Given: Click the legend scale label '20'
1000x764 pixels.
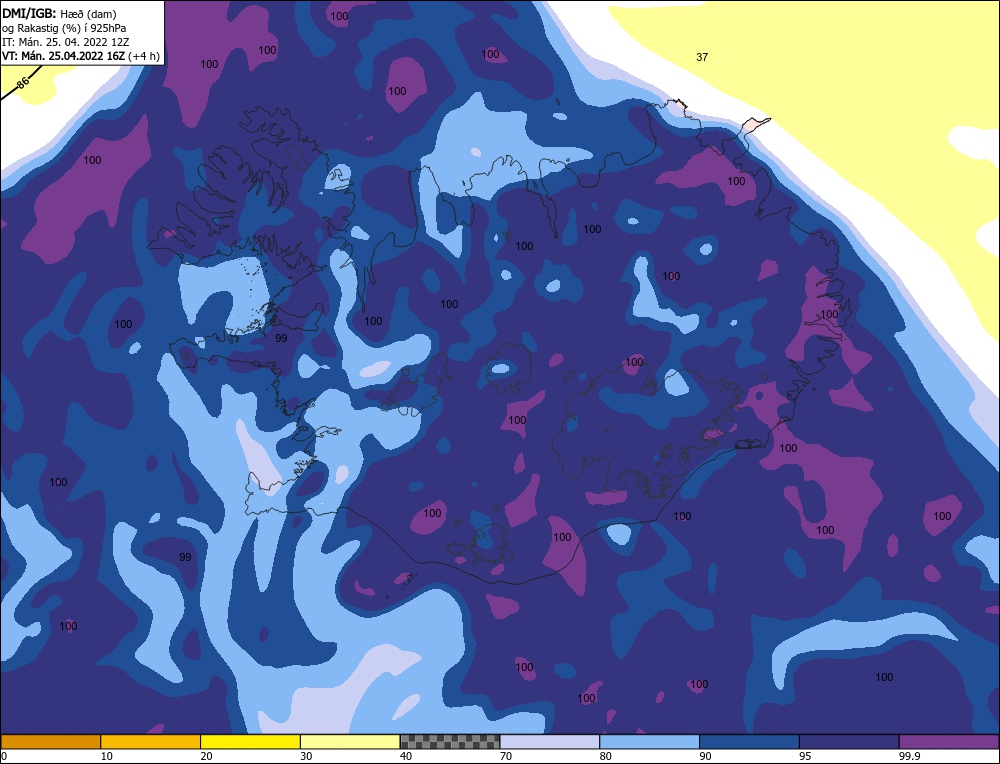Looking at the screenshot, I should tap(206, 757).
